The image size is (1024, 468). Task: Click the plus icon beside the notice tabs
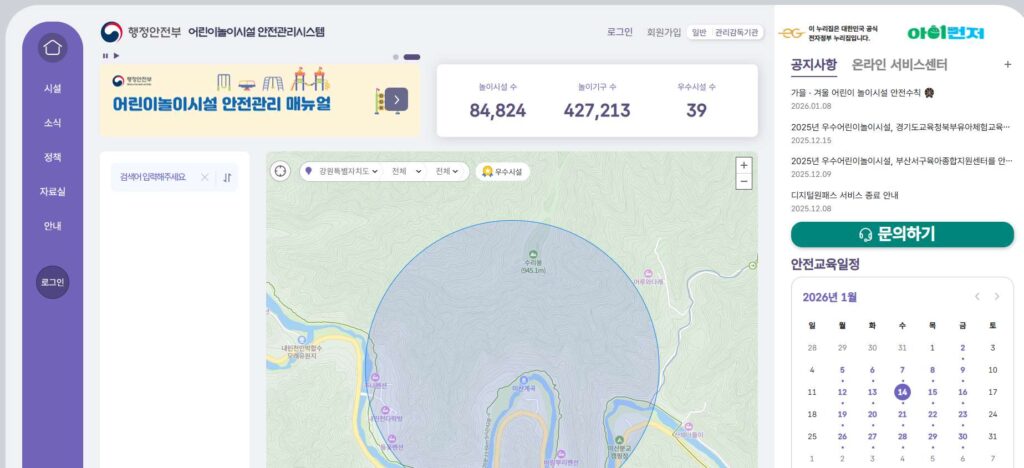click(x=1007, y=65)
